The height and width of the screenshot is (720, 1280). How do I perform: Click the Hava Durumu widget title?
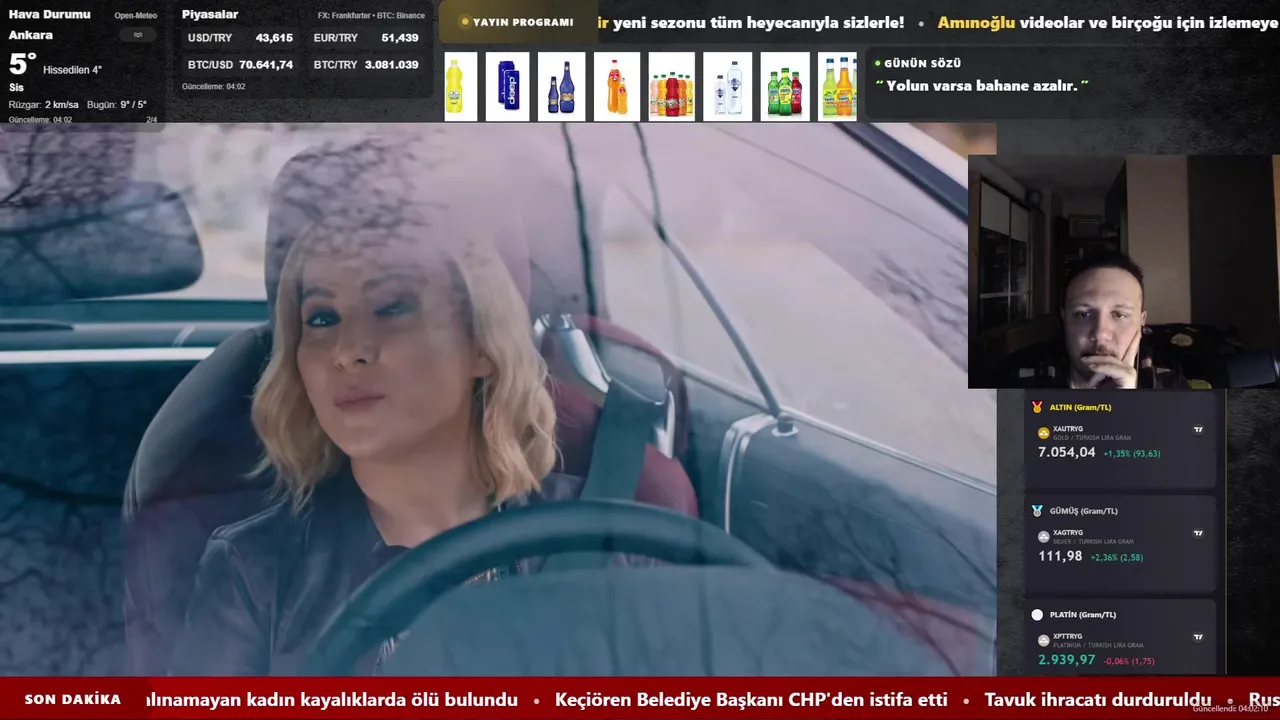(50, 14)
